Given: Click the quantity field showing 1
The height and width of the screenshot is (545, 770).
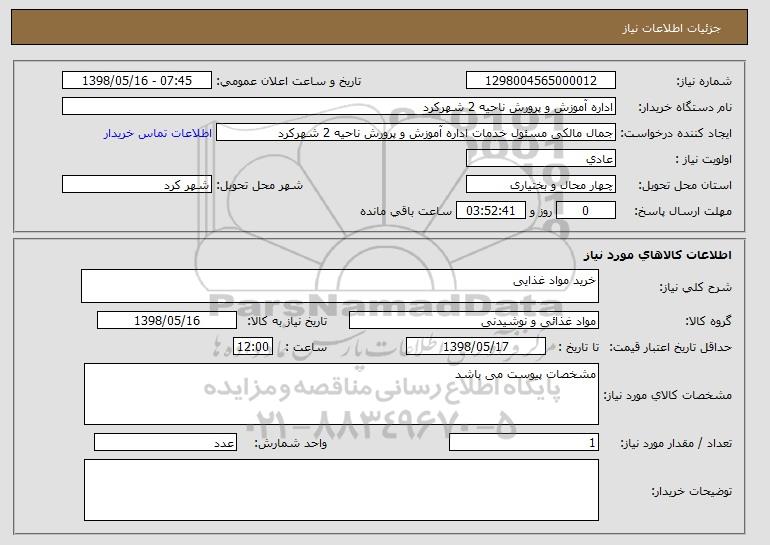Looking at the screenshot, I should (524, 442).
